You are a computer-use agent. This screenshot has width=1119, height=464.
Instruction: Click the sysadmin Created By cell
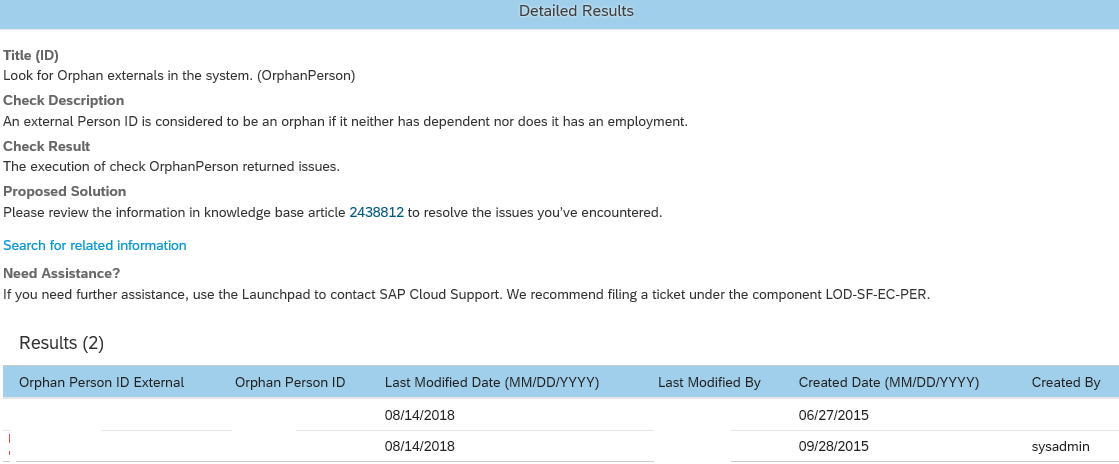pyautogui.click(x=1060, y=447)
